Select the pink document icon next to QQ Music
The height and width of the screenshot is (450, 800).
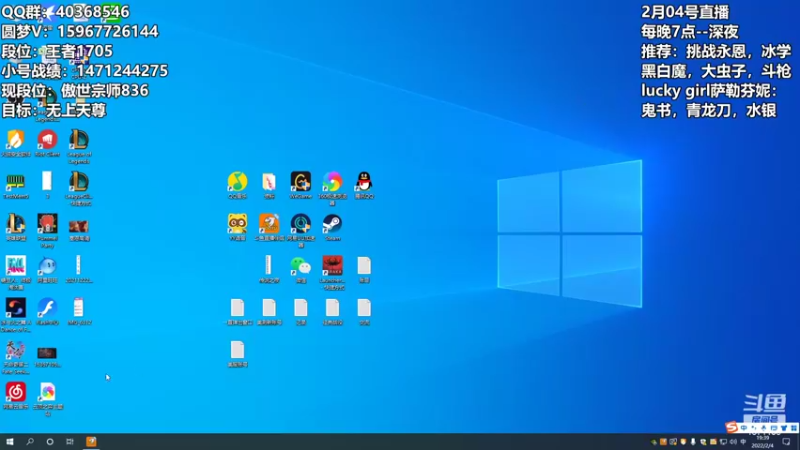269,181
